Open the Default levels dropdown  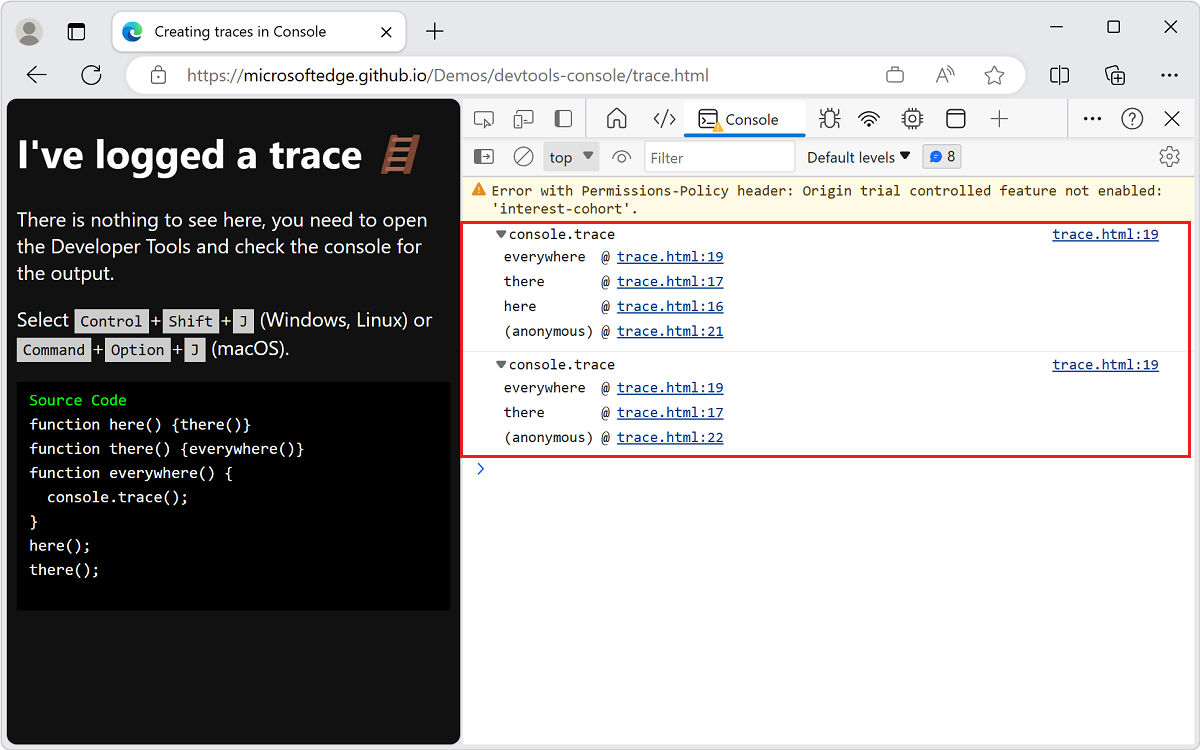point(856,156)
